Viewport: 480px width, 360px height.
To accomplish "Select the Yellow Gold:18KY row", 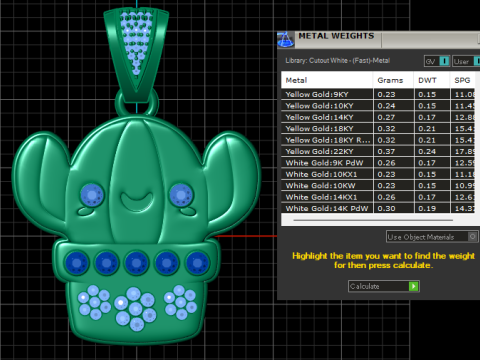I will 378,128.
